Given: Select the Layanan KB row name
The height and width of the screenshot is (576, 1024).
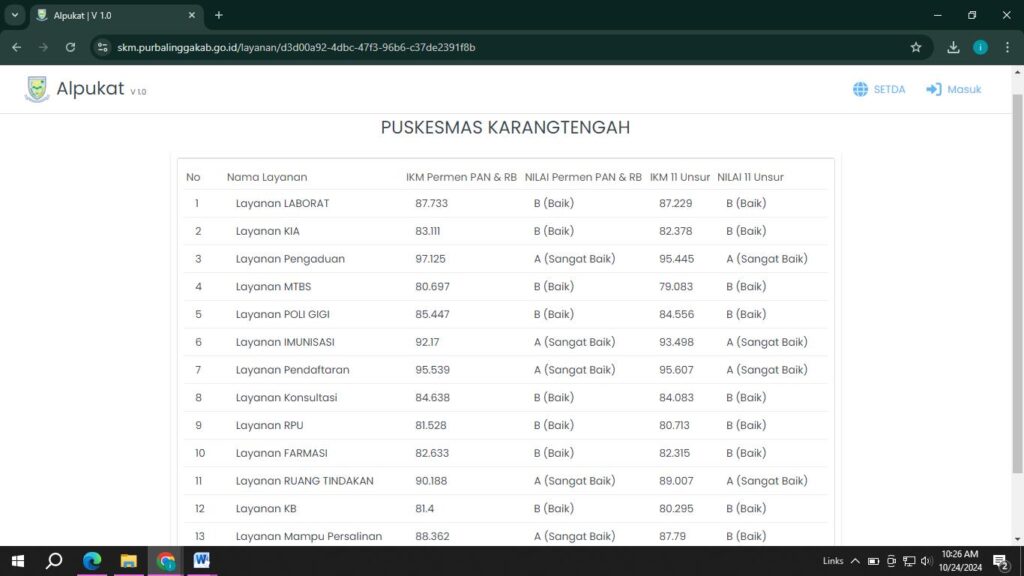Looking at the screenshot, I should pos(266,509).
